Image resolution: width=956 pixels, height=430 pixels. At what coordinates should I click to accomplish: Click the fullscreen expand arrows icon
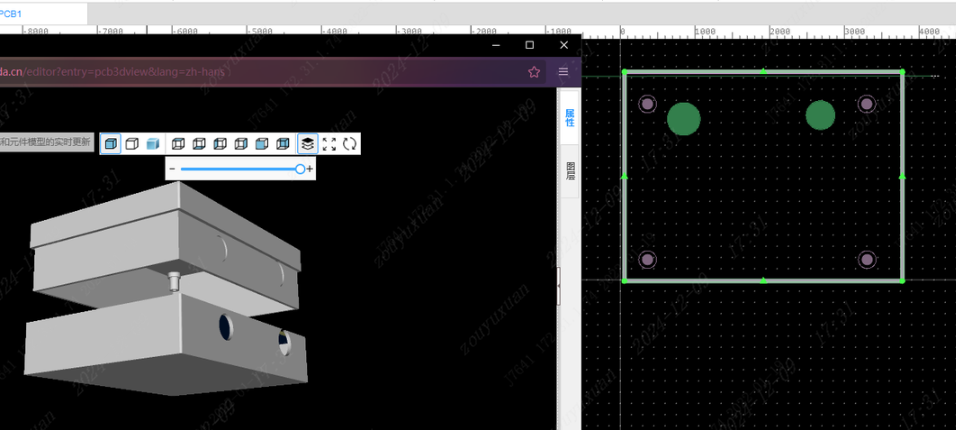click(x=329, y=144)
